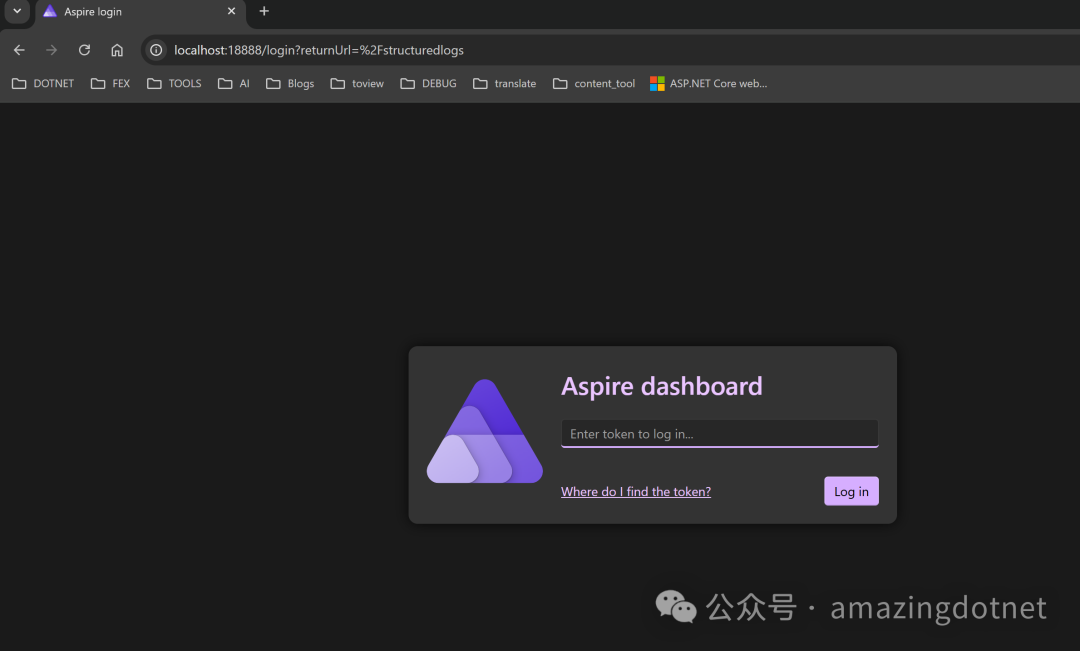Go to browser home page icon
The height and width of the screenshot is (651, 1080).
(117, 50)
